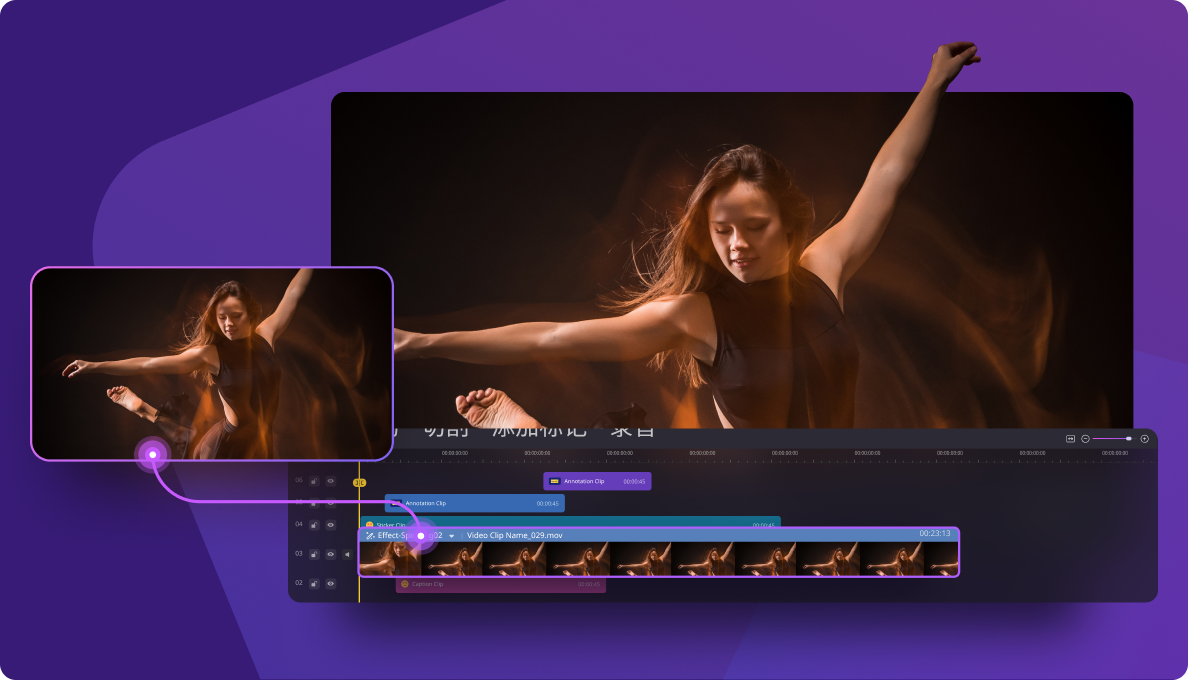
Task: Select the purple Annotation Clip on track 06
Action: 597,481
